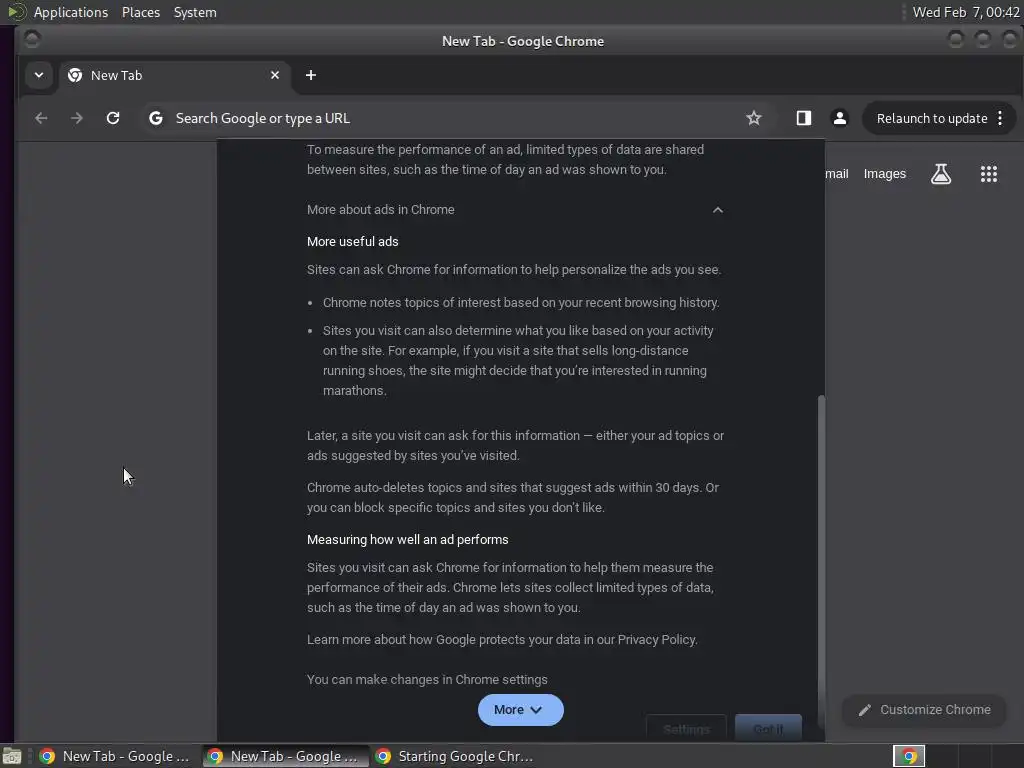Open the side panel icon

[803, 118]
